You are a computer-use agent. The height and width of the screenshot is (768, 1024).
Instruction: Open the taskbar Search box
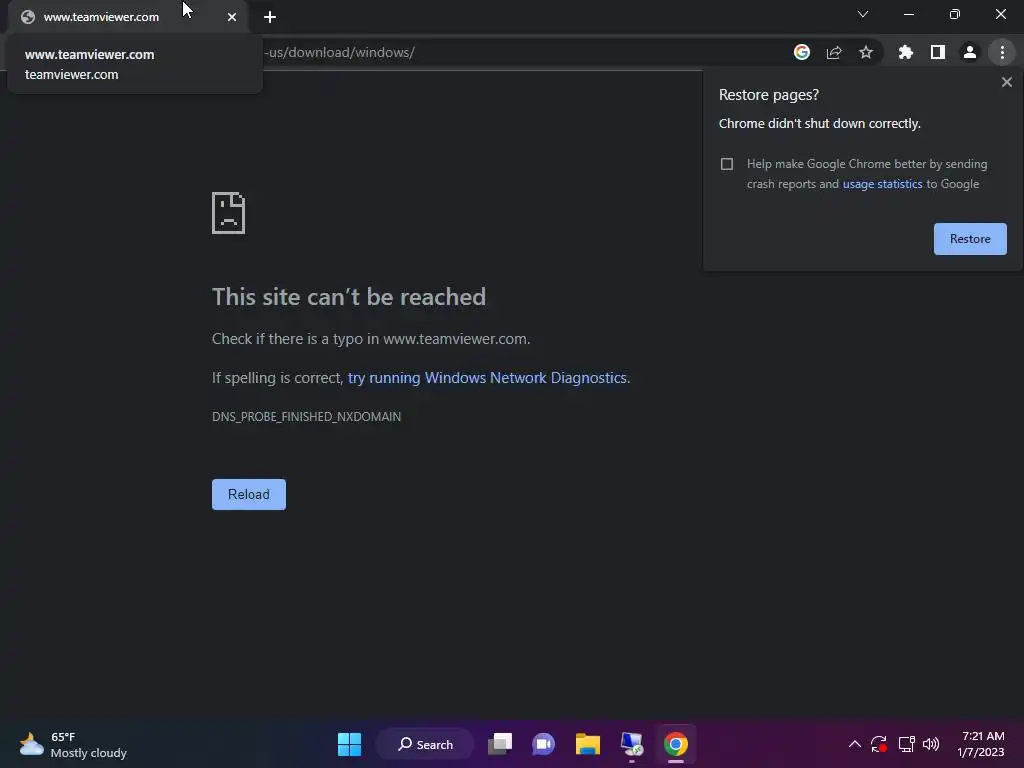pos(425,744)
